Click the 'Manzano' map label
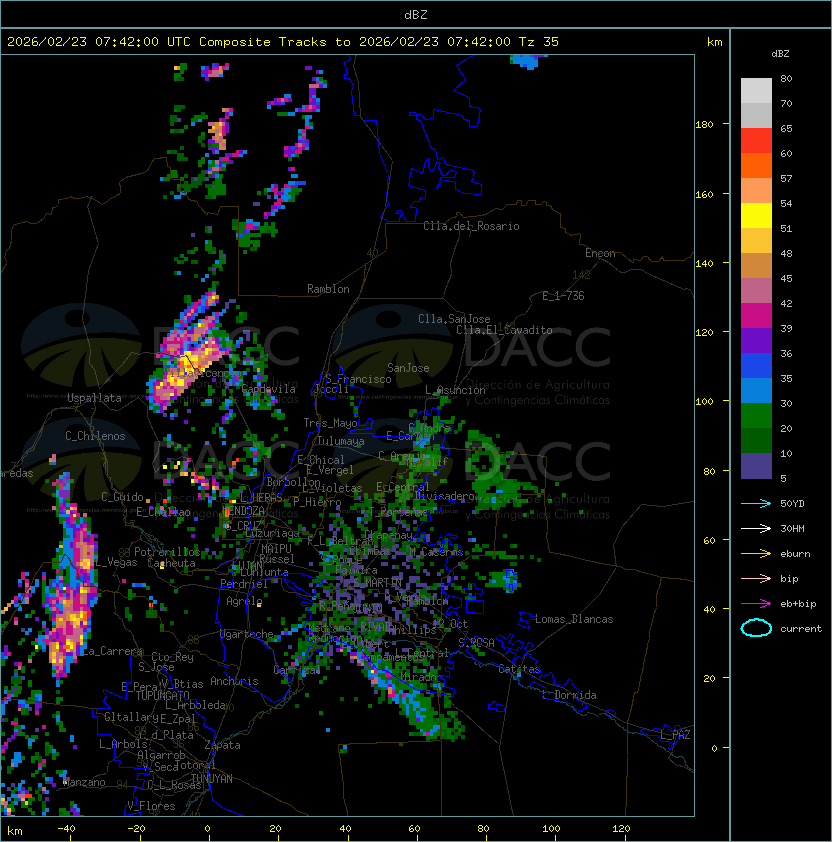 point(84,782)
